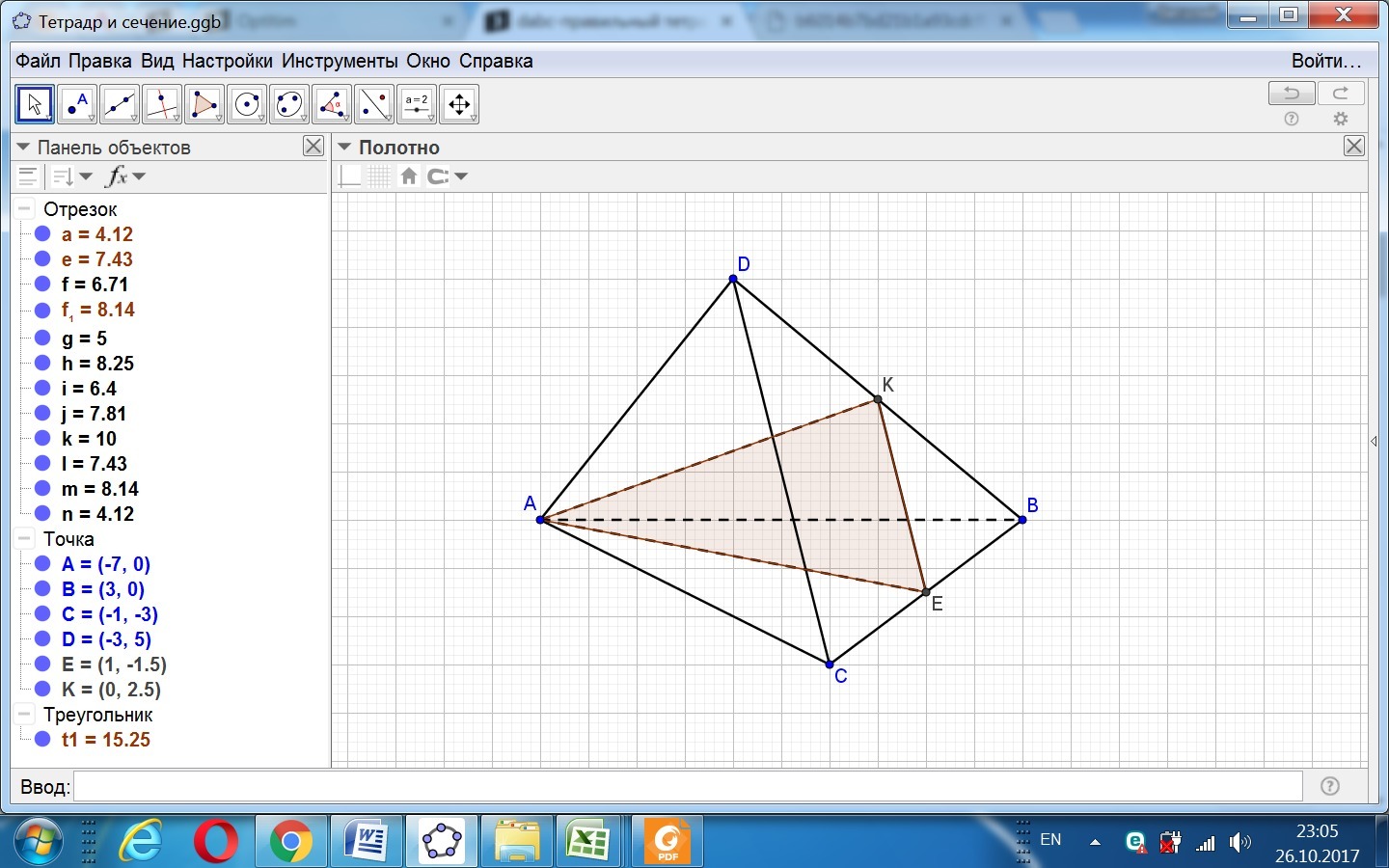This screenshot has width=1389, height=868.
Task: Close the Полотно view
Action: (1354, 146)
